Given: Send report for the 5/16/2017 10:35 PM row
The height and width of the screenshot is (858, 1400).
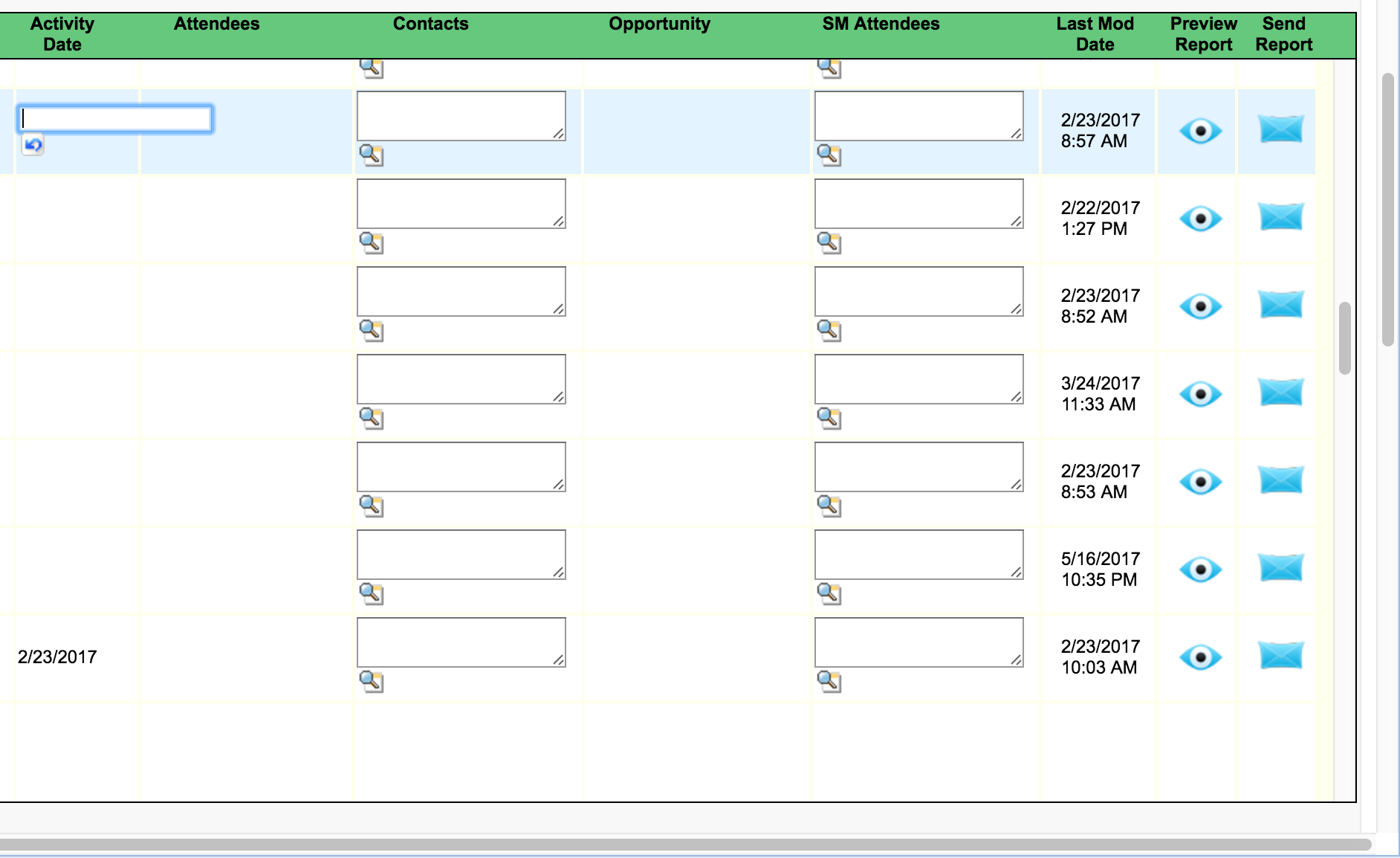Looking at the screenshot, I should click(1280, 569).
